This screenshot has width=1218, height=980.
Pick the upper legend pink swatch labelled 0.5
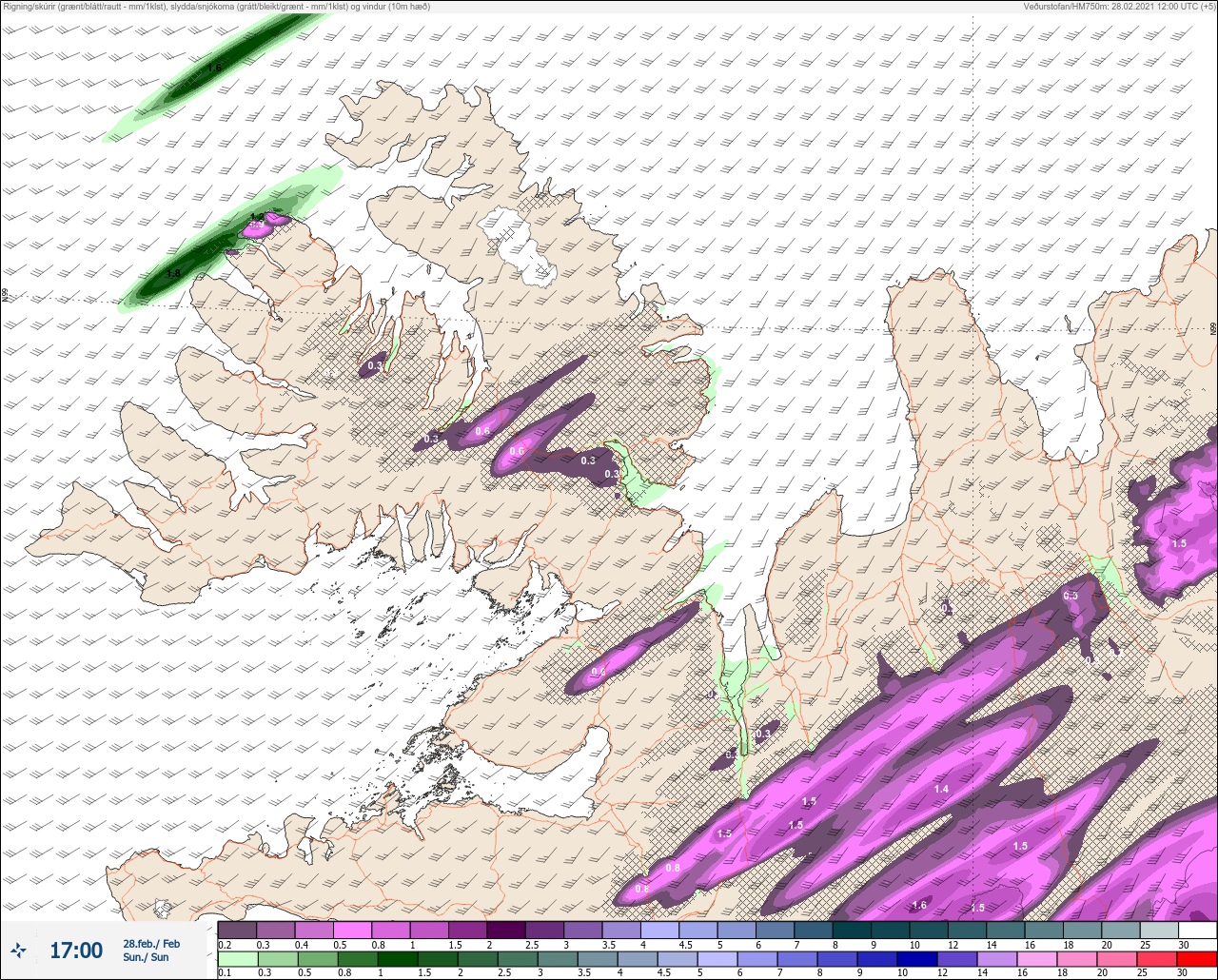click(352, 930)
